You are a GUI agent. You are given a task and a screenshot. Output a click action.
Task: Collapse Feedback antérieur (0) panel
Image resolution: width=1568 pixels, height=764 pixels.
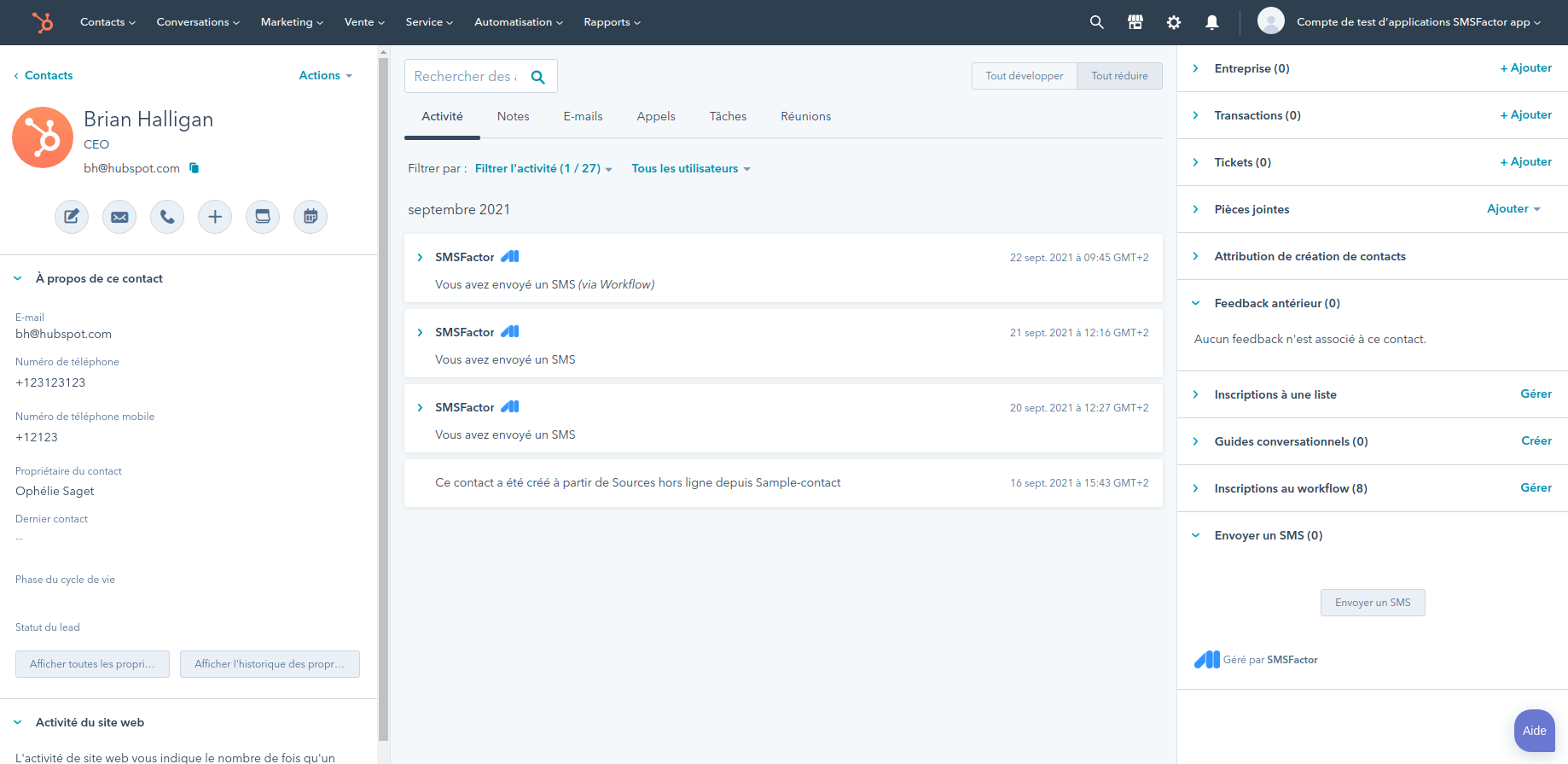coord(1196,303)
